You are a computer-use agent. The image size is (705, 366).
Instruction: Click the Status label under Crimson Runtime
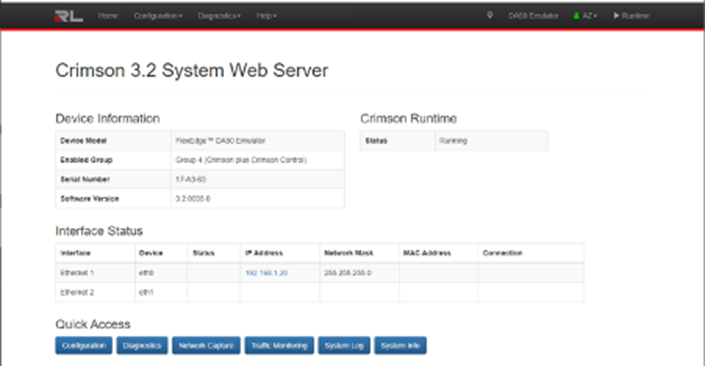[397, 141]
